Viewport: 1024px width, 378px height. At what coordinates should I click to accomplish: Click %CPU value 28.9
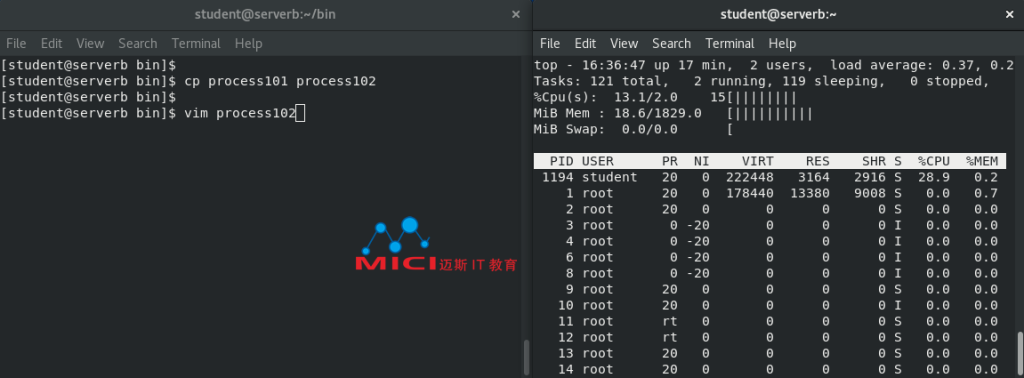tap(934, 177)
